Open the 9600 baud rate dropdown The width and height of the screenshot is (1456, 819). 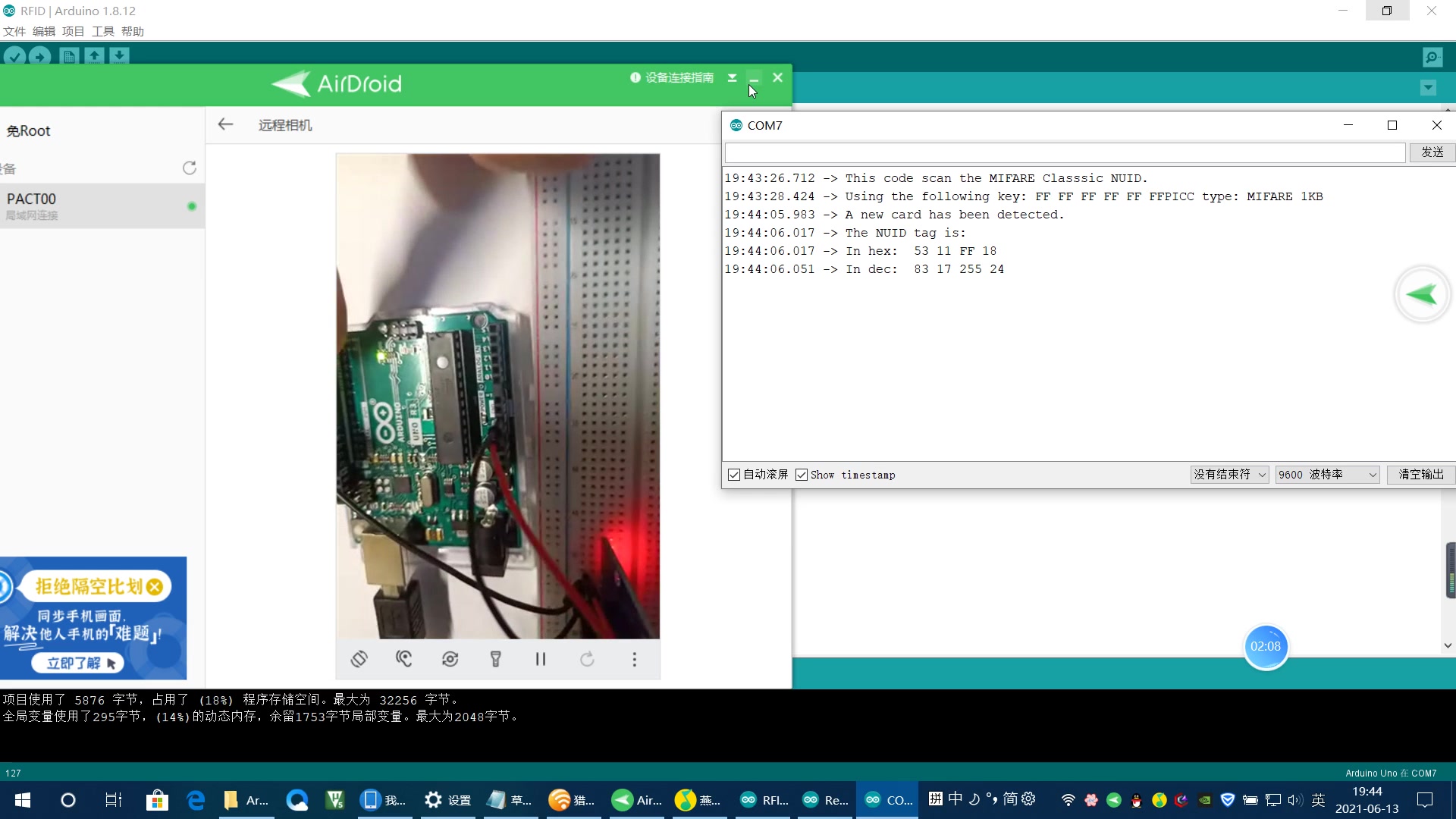tap(1326, 475)
